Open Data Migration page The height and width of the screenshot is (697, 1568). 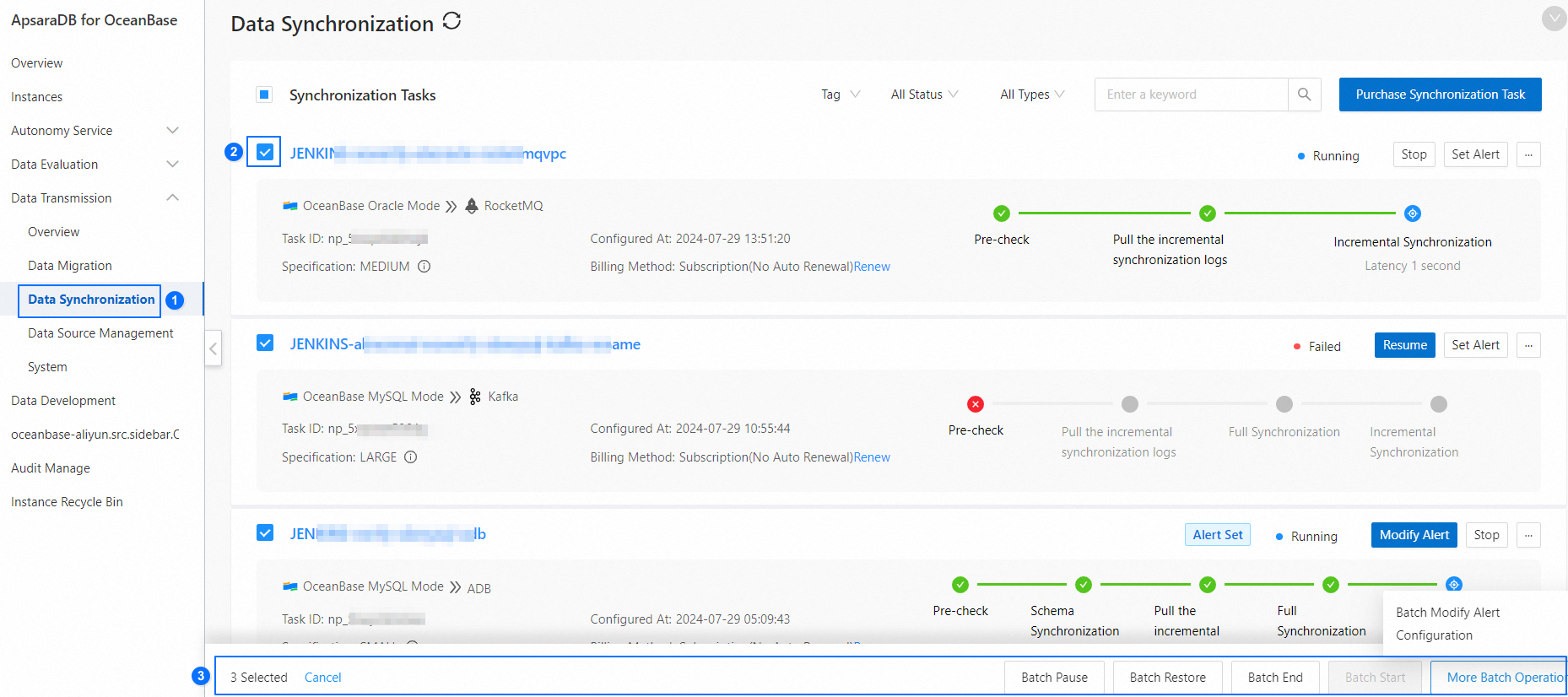[x=70, y=266]
